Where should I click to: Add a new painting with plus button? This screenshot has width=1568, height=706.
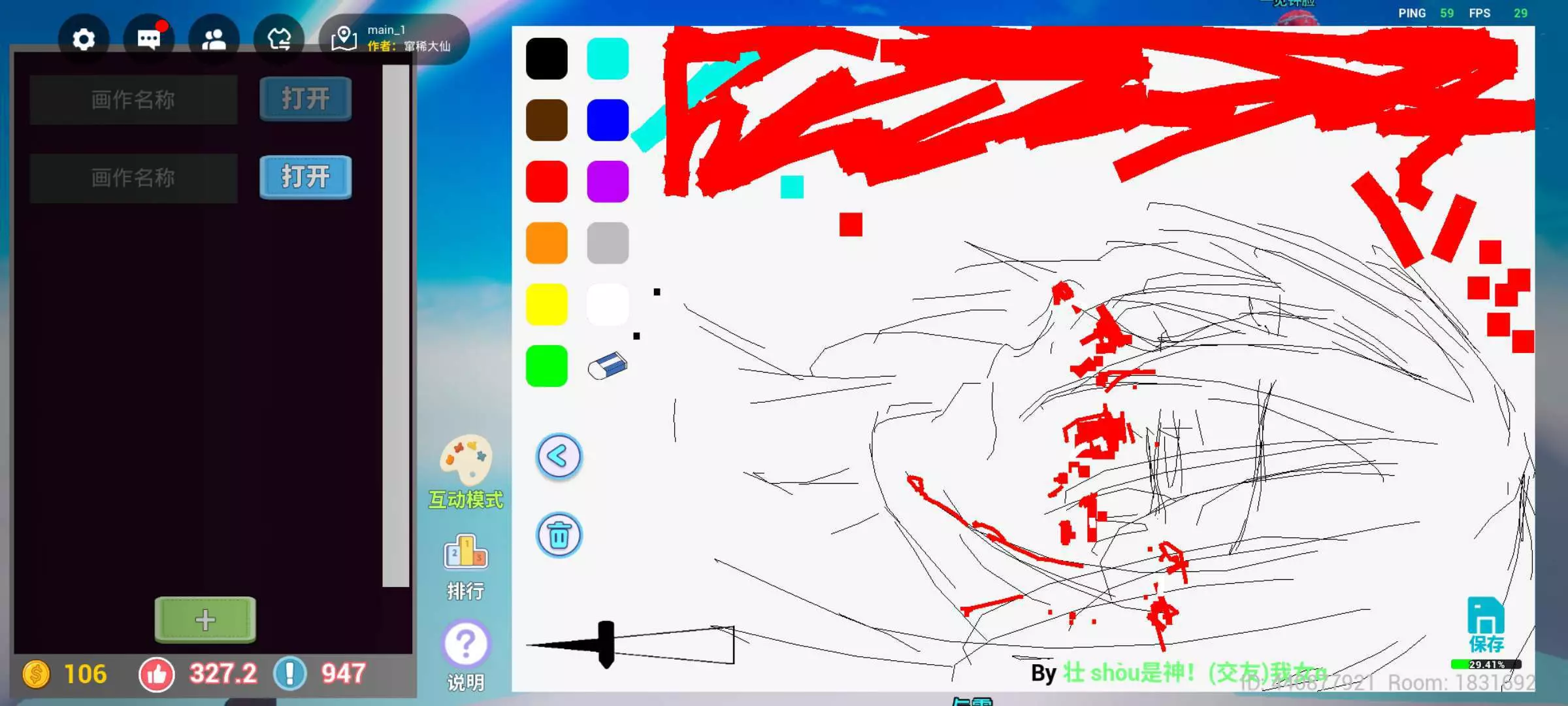point(205,619)
